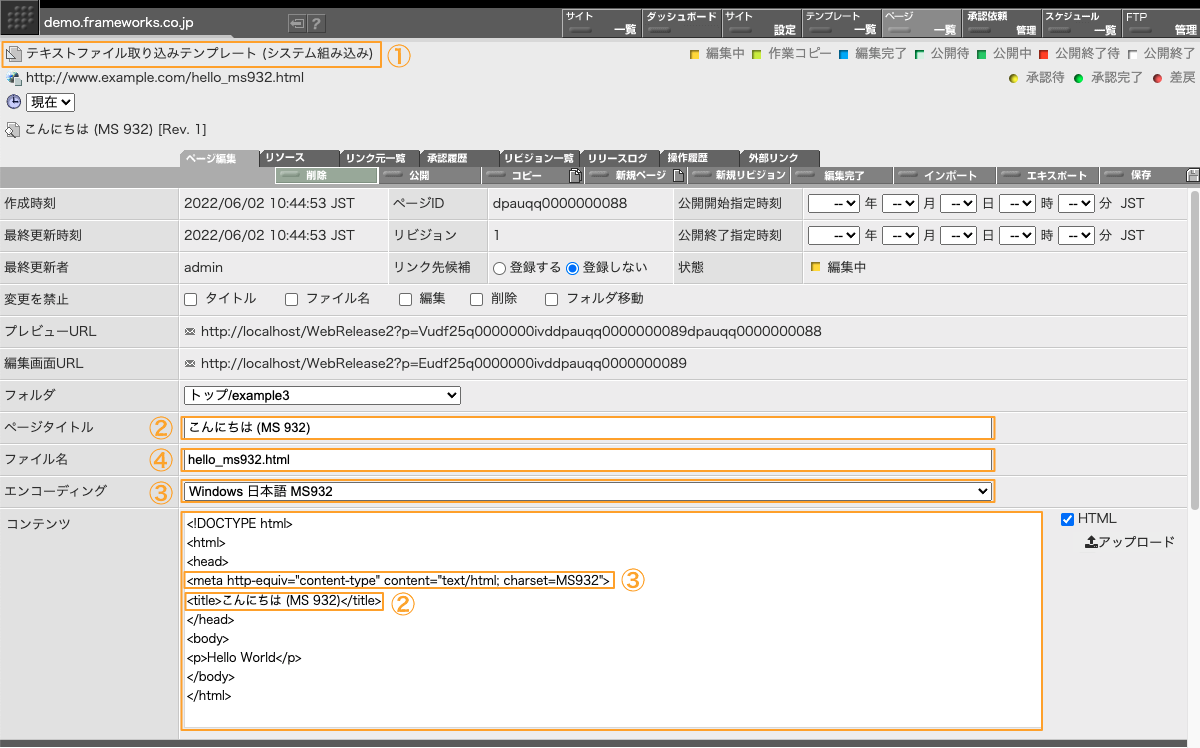The width and height of the screenshot is (1200, 748).
Task: Click the template icon next to テキストファイル取り込みテンプレート
Action: point(14,54)
